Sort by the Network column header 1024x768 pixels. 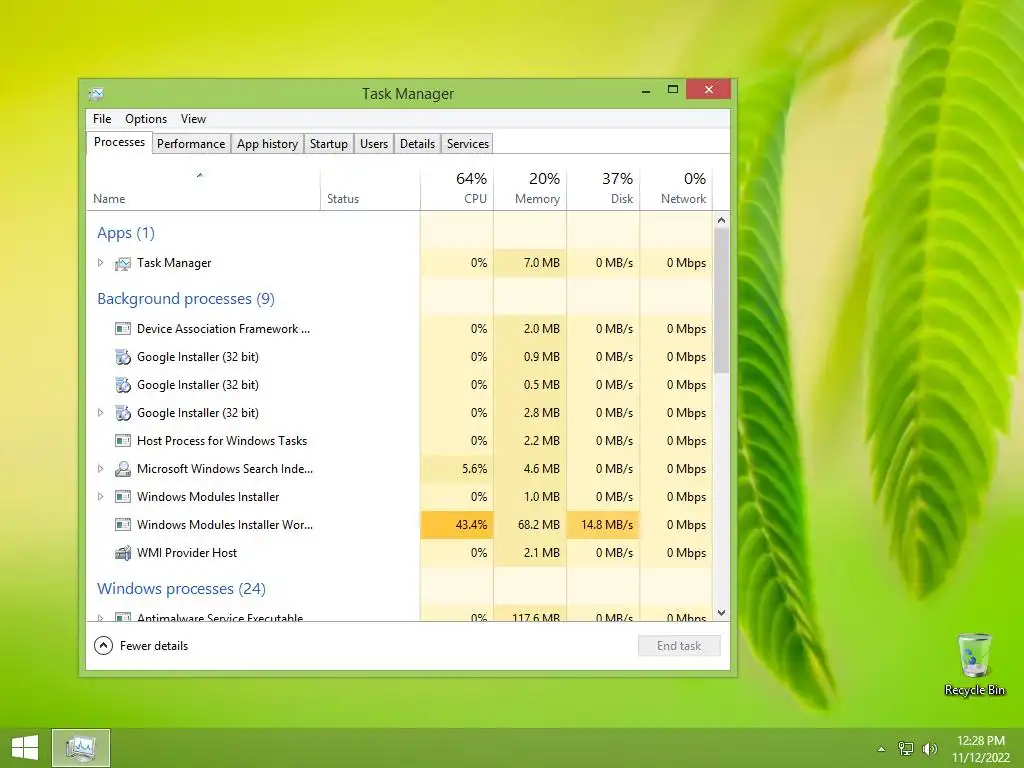click(676, 189)
